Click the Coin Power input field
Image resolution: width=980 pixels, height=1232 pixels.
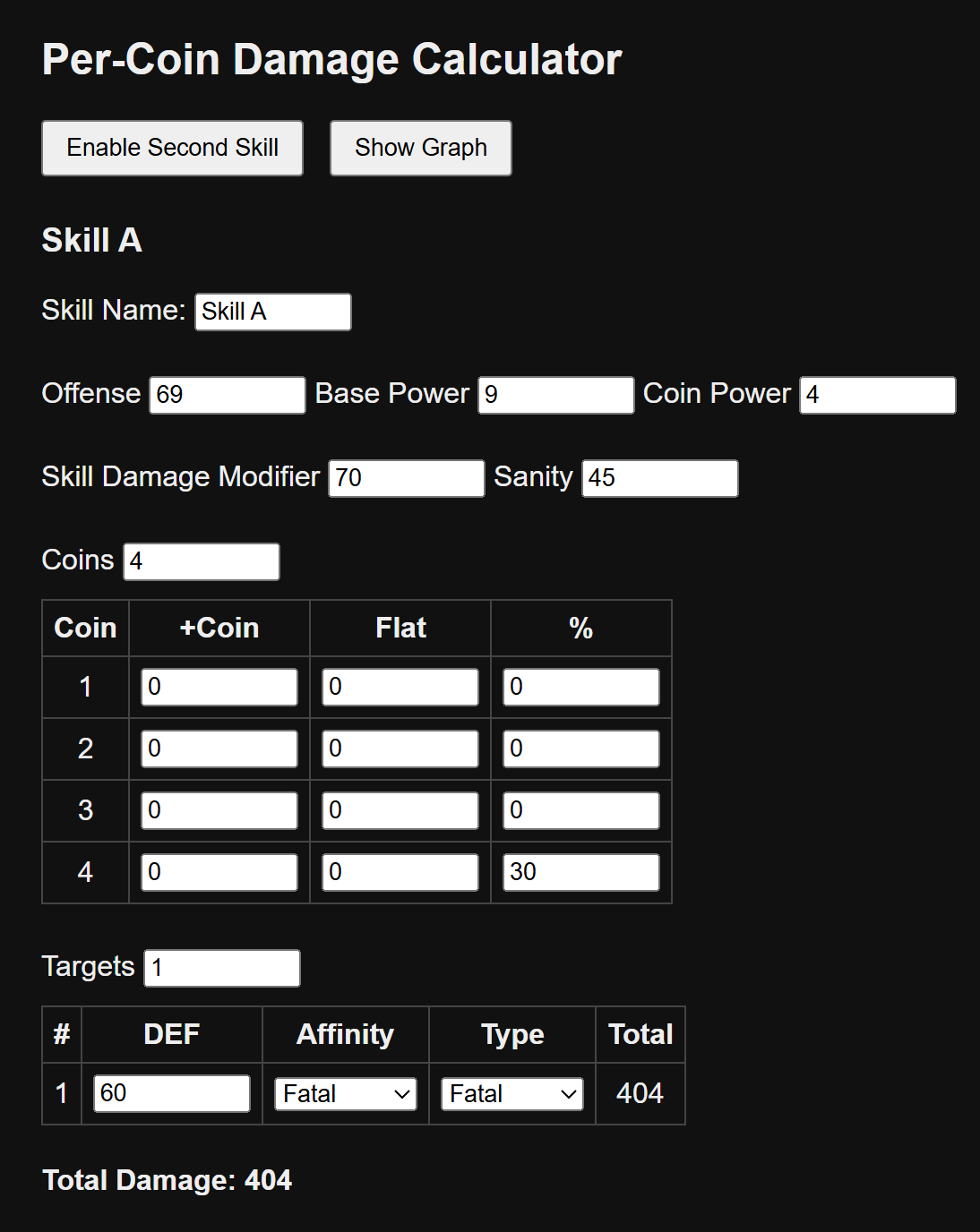click(878, 395)
